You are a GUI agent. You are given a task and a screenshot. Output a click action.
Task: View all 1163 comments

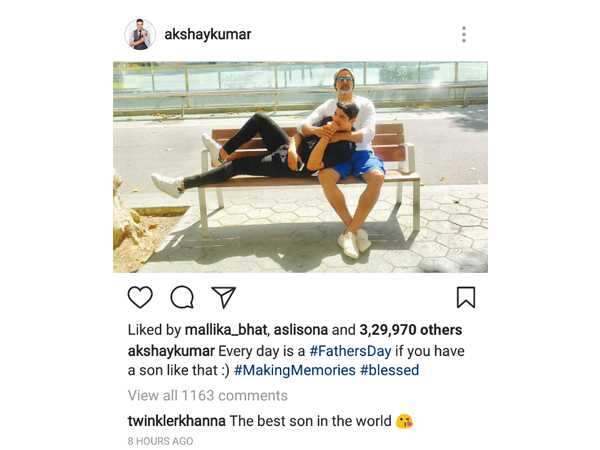tap(208, 395)
